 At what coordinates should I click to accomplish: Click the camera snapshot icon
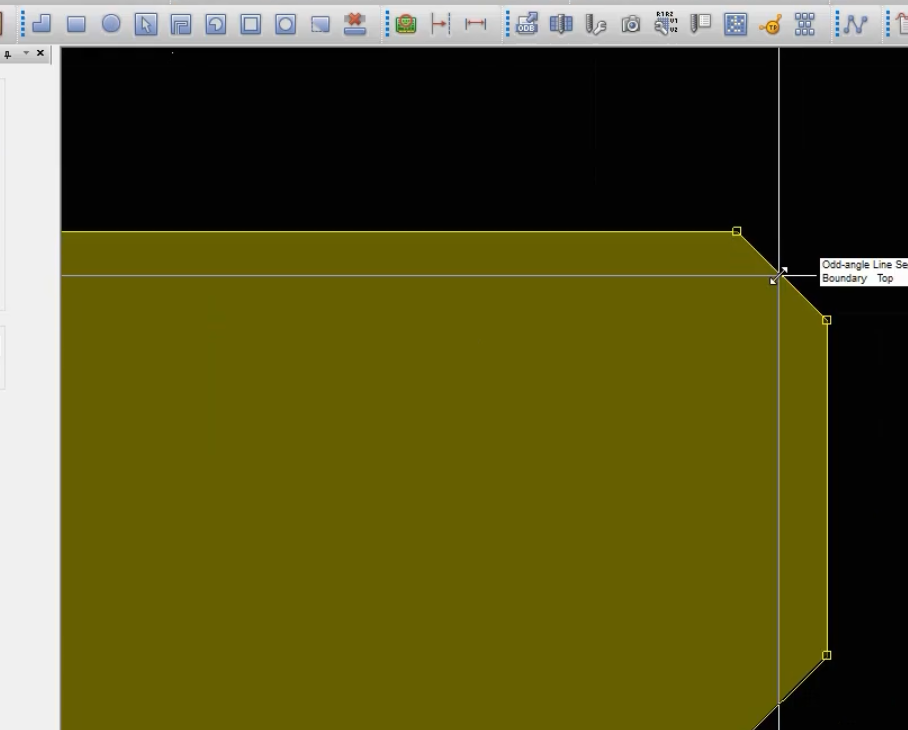click(631, 24)
